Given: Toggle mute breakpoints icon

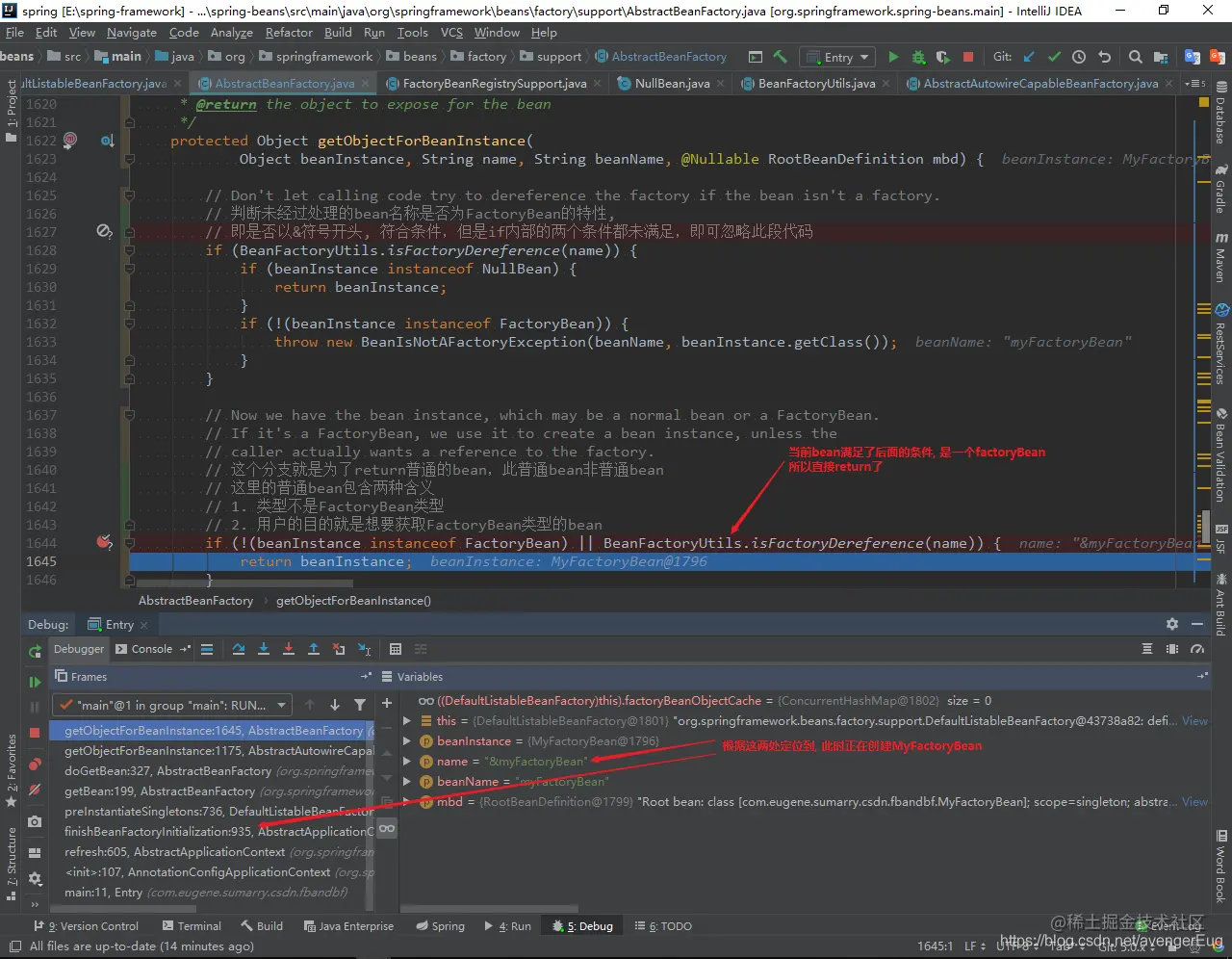Looking at the screenshot, I should pos(35,790).
